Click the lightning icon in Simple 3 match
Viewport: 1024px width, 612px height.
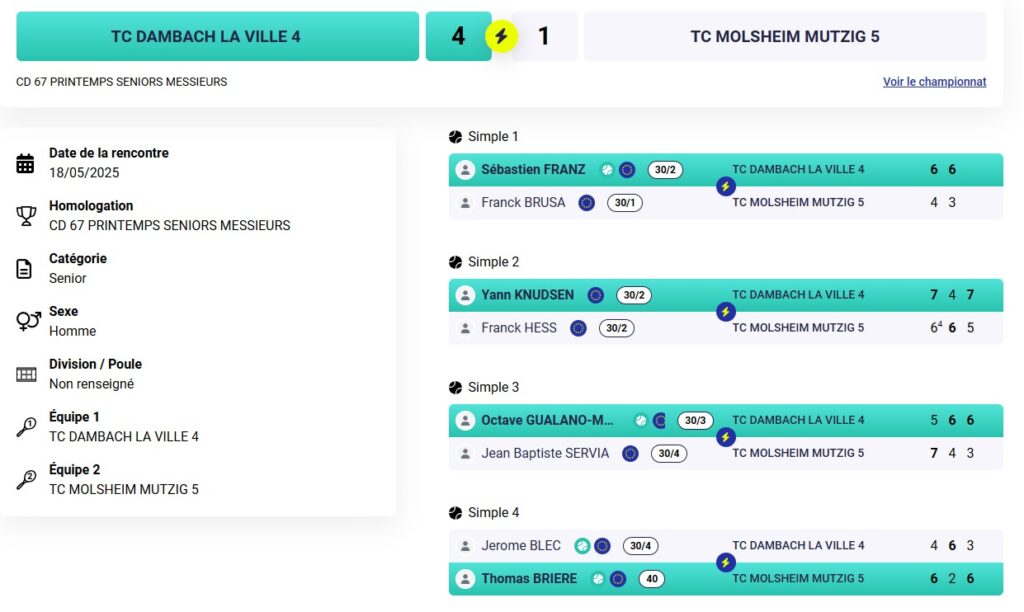[725, 437]
